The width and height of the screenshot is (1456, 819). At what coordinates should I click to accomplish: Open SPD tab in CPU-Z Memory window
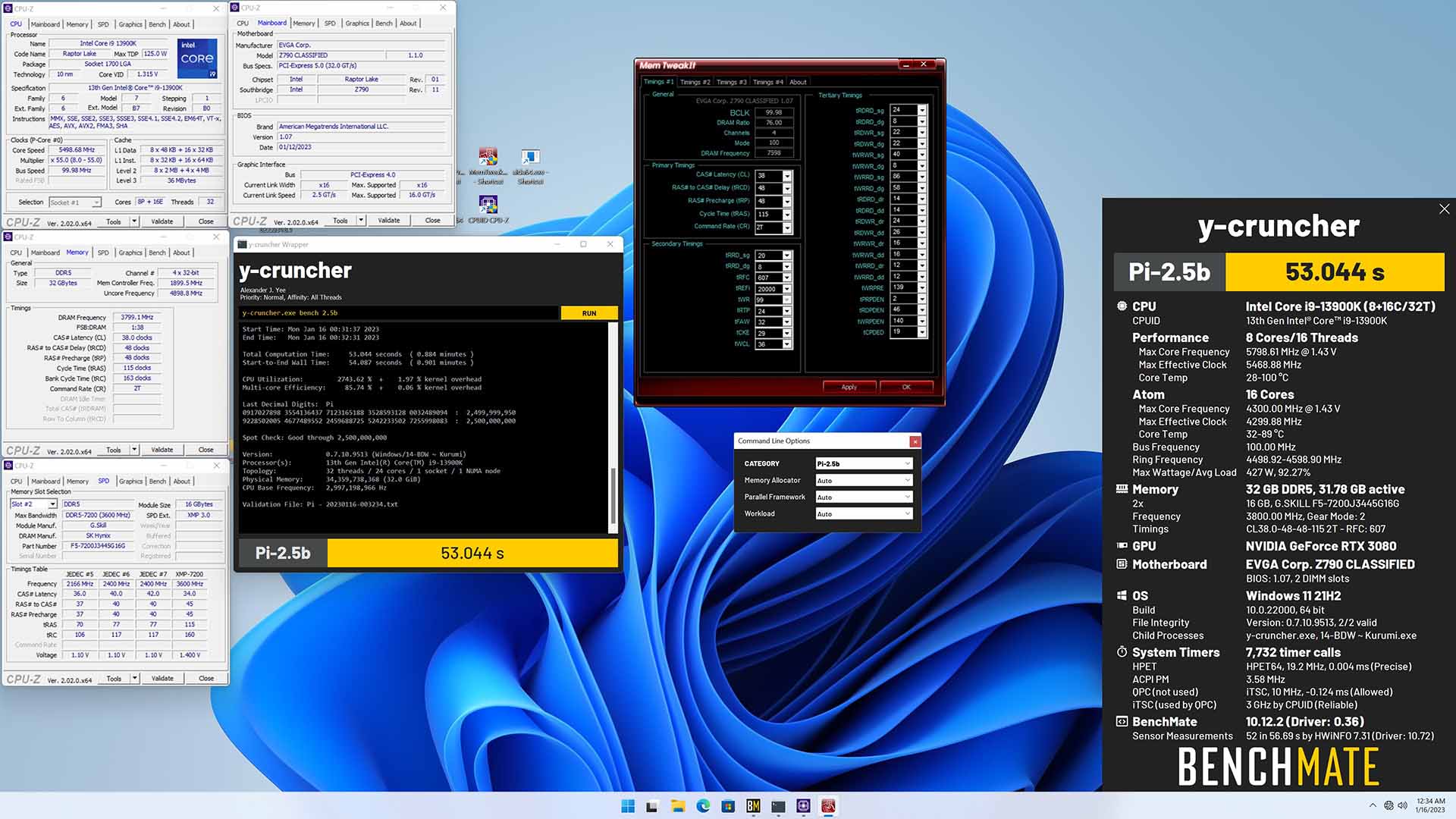pos(103,253)
